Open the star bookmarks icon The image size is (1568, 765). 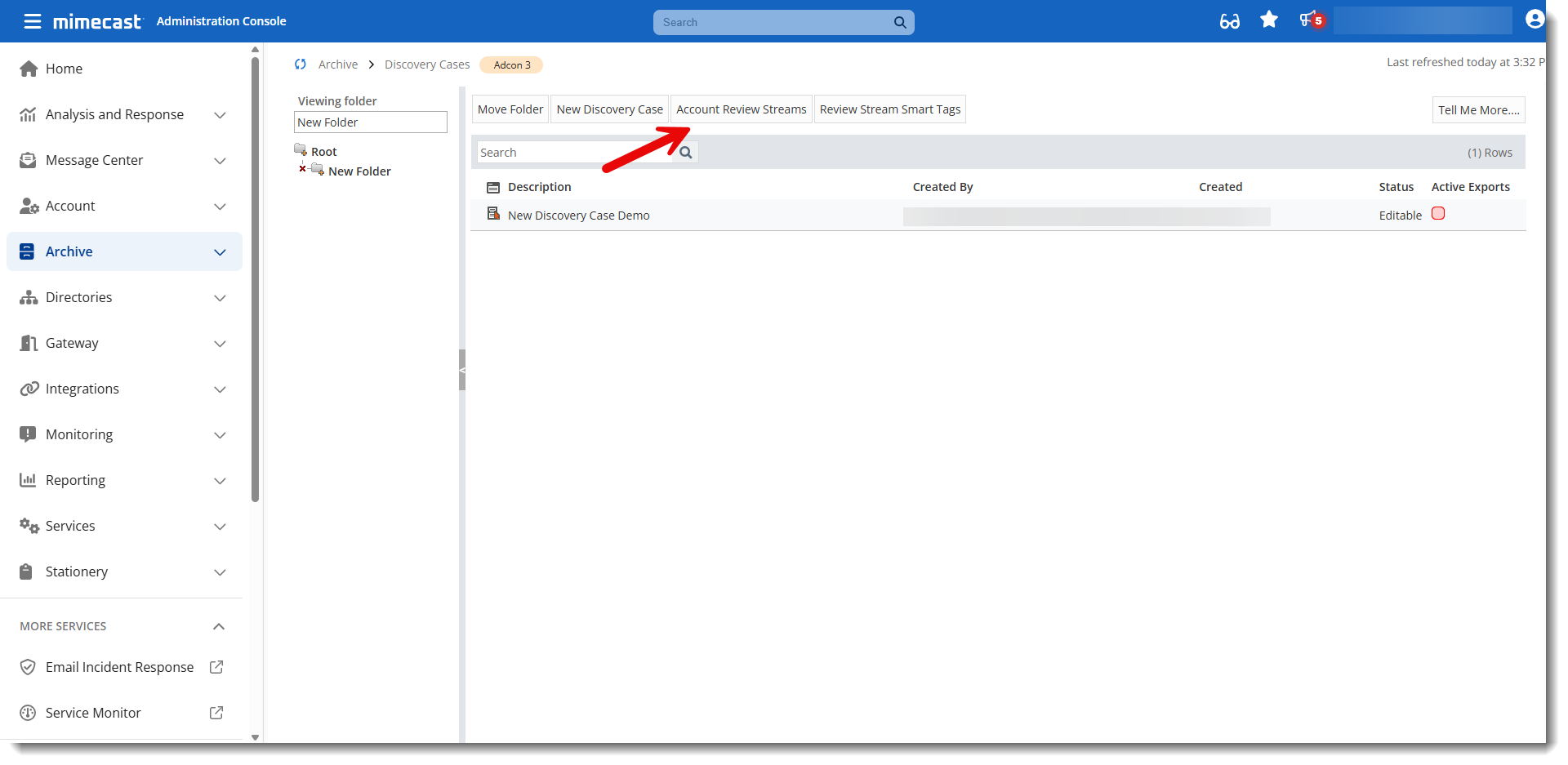tap(1268, 20)
